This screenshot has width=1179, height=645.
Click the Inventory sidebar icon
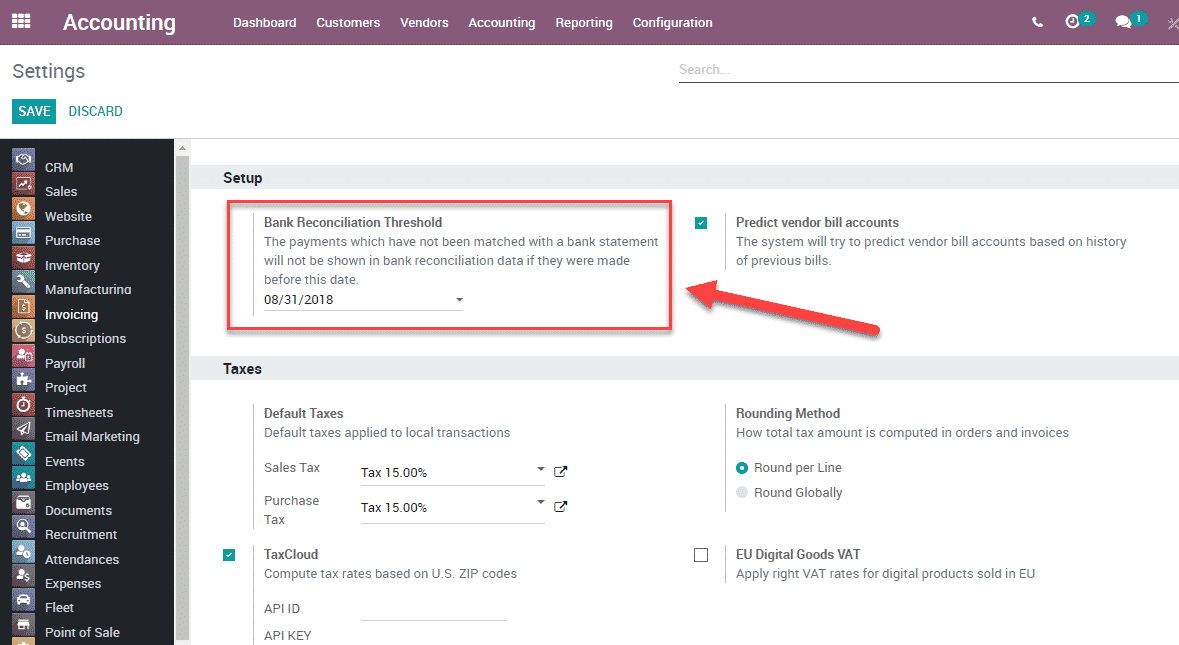pyautogui.click(x=24, y=257)
